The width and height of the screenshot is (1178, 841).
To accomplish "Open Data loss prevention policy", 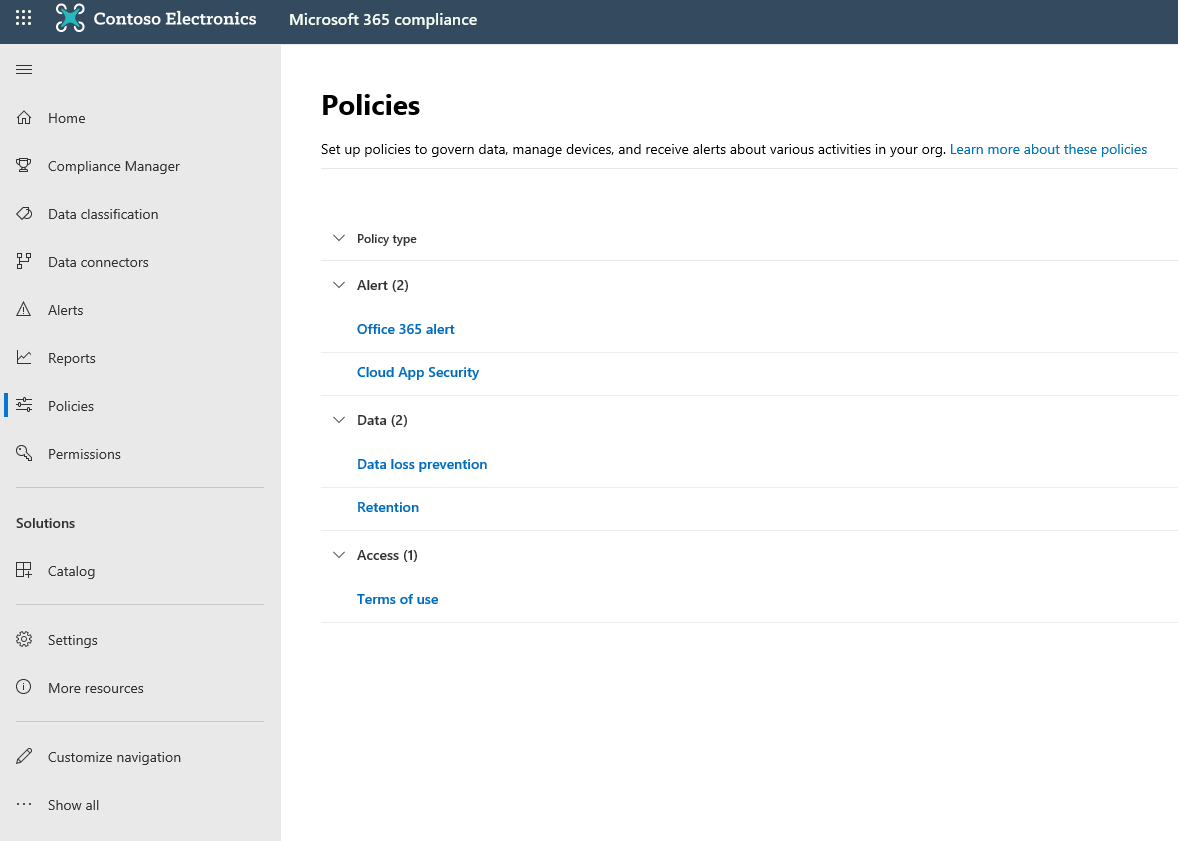I will click(x=422, y=464).
